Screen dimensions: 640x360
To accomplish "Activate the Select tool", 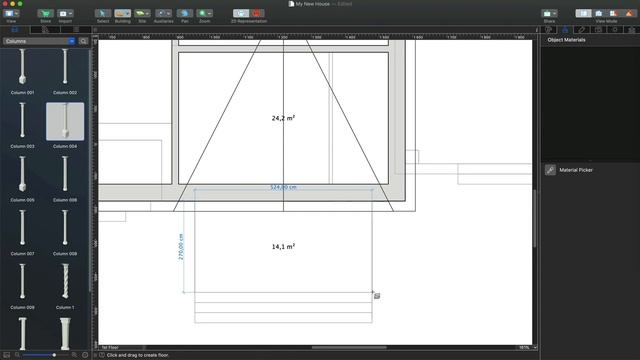I will (103, 13).
